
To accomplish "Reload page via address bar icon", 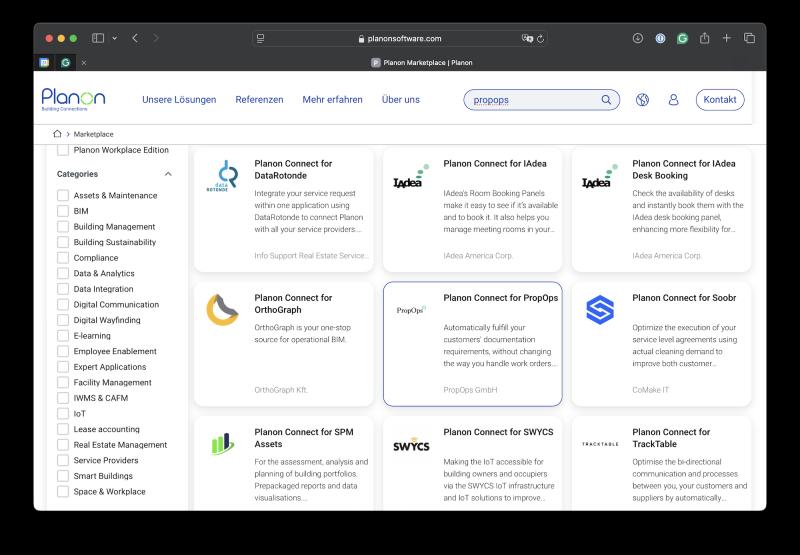I will 541,38.
